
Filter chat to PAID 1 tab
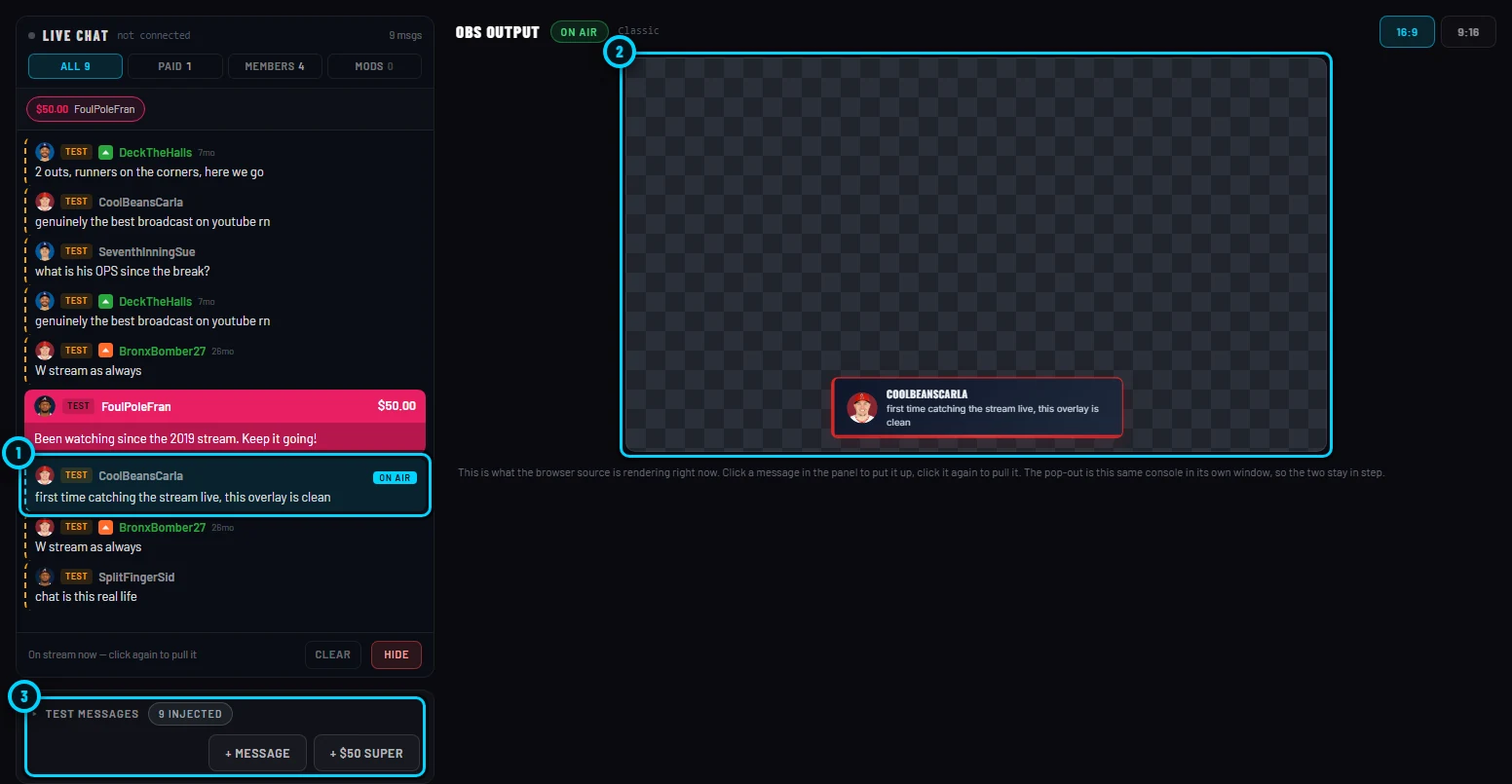click(175, 66)
